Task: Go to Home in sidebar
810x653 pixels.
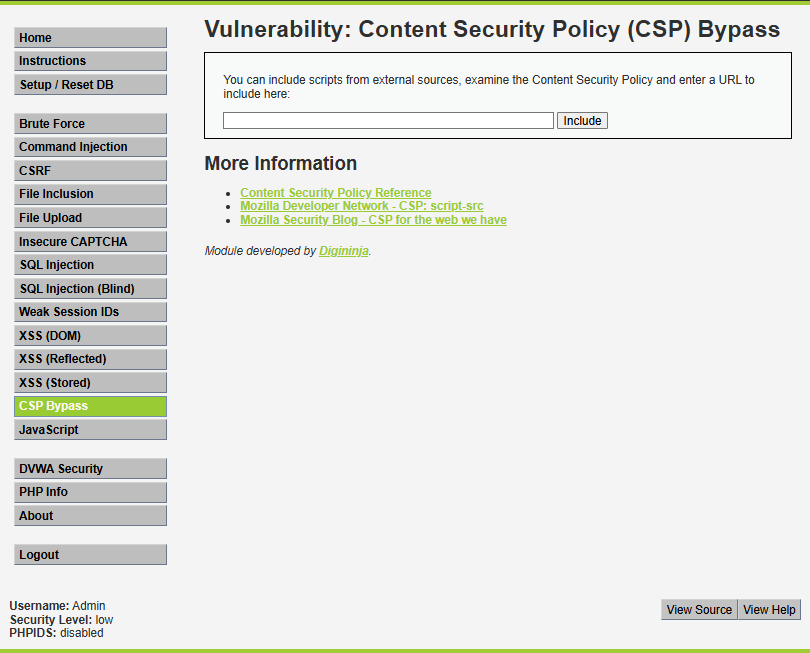Action: [90, 38]
